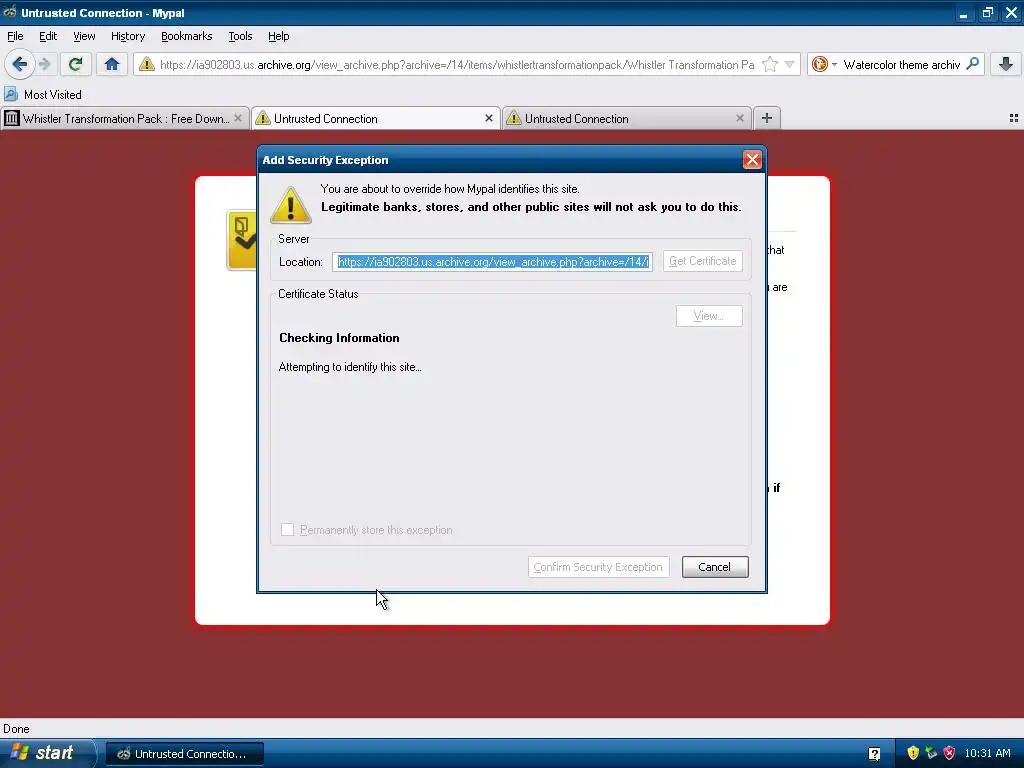This screenshot has width=1024, height=768.
Task: Open the Windows start button
Action: pyautogui.click(x=46, y=753)
